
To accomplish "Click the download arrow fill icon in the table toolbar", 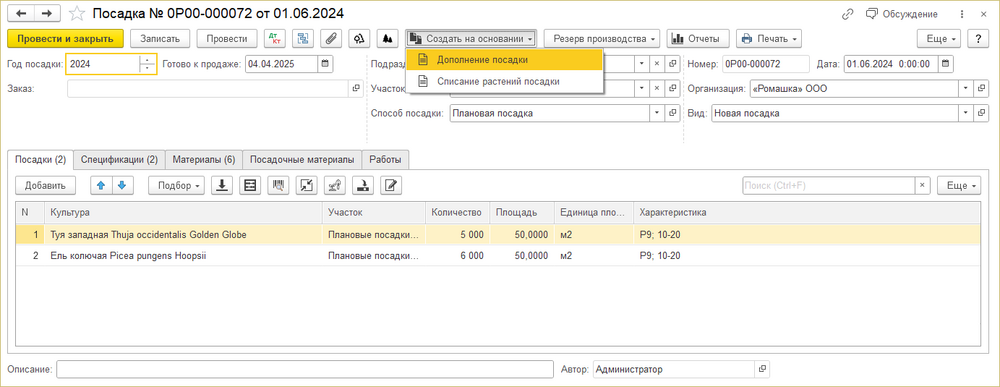I will point(222,186).
